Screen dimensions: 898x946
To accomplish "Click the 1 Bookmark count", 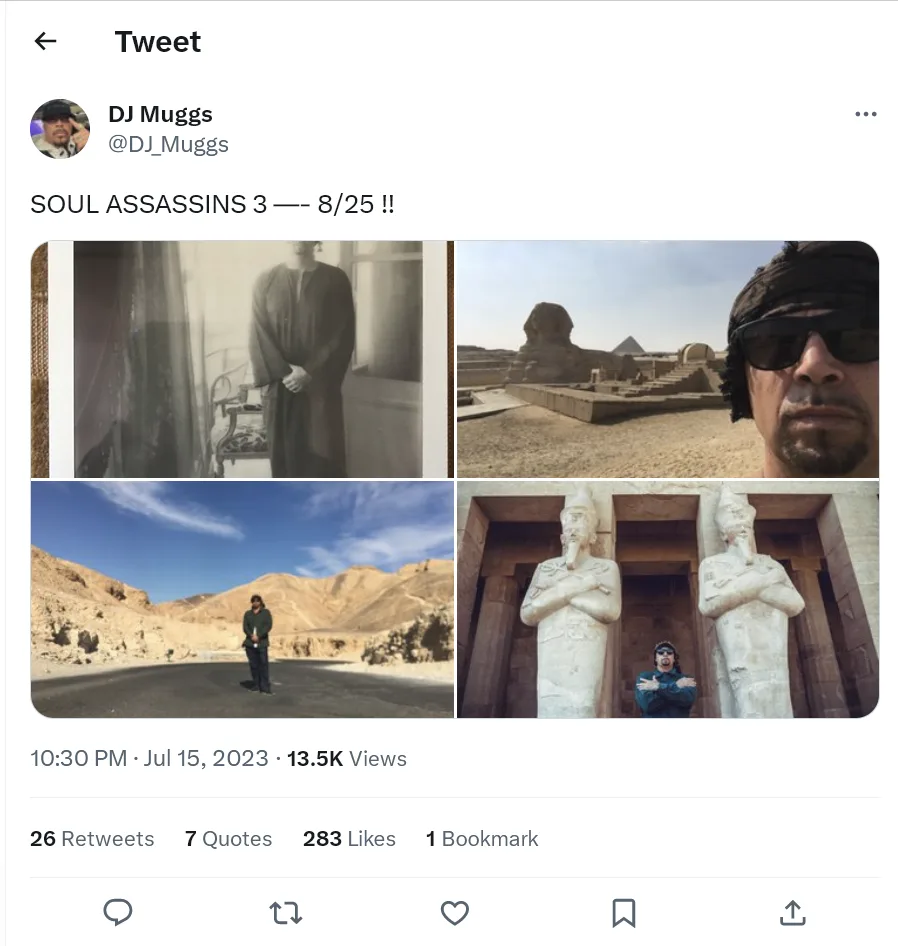I will tap(482, 839).
